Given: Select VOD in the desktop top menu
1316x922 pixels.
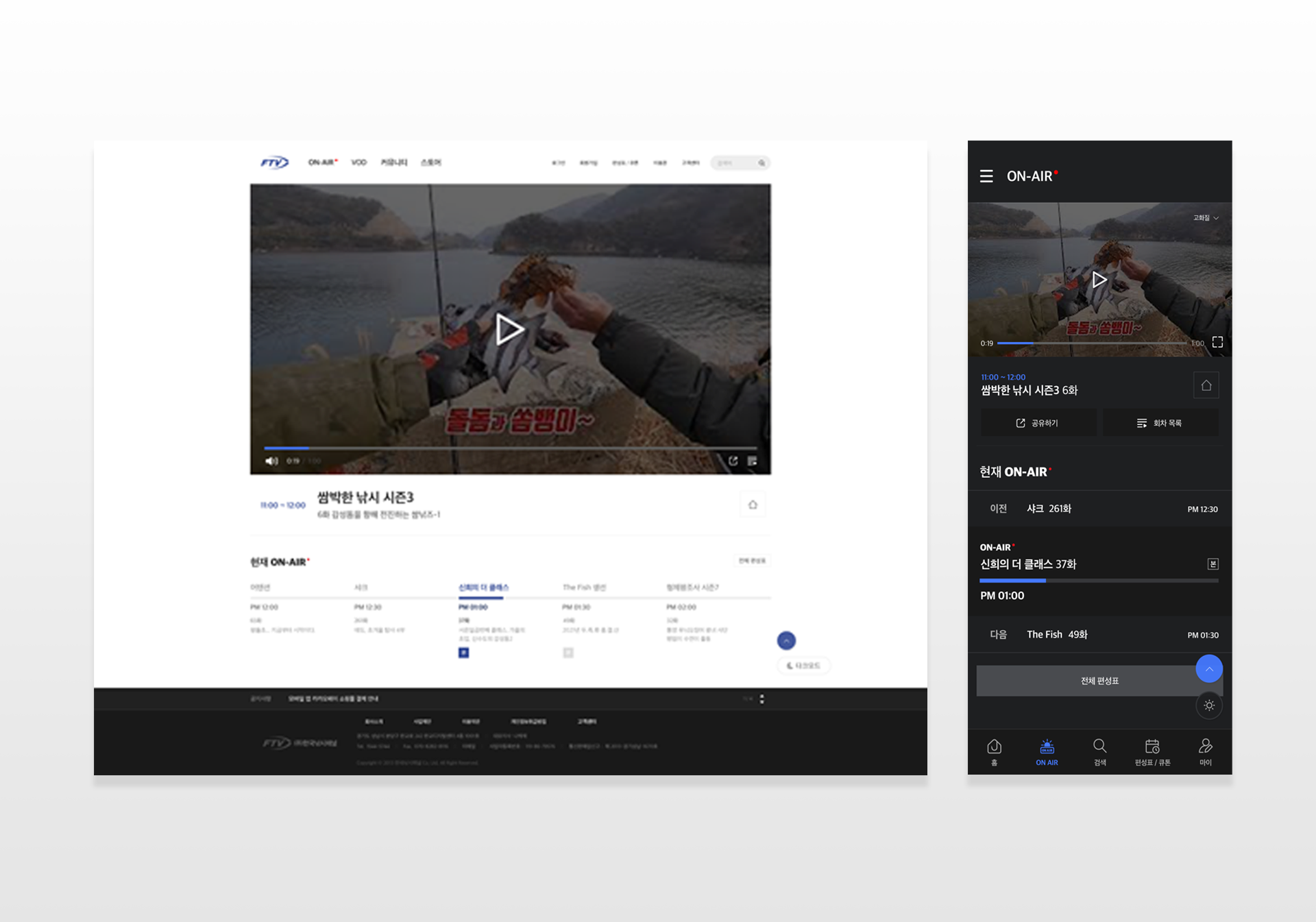Looking at the screenshot, I should (x=358, y=162).
